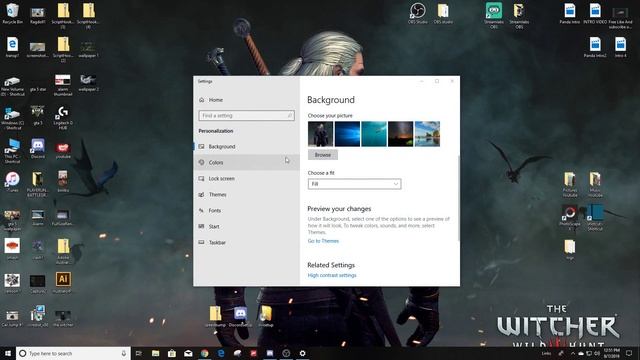The height and width of the screenshot is (360, 640).
Task: Open Taskbar settings page
Action: pyautogui.click(x=247, y=242)
